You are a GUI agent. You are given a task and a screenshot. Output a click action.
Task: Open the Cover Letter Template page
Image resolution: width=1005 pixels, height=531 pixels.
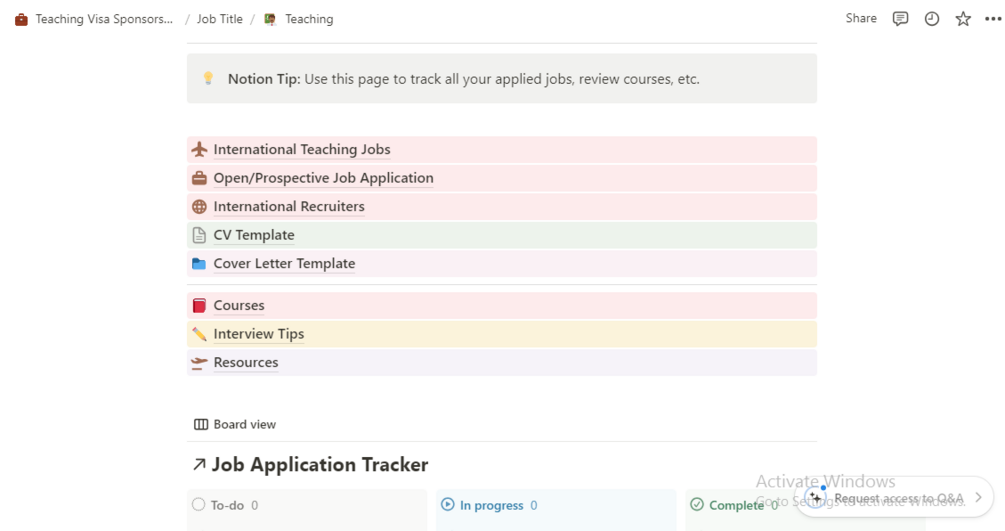pos(284,264)
